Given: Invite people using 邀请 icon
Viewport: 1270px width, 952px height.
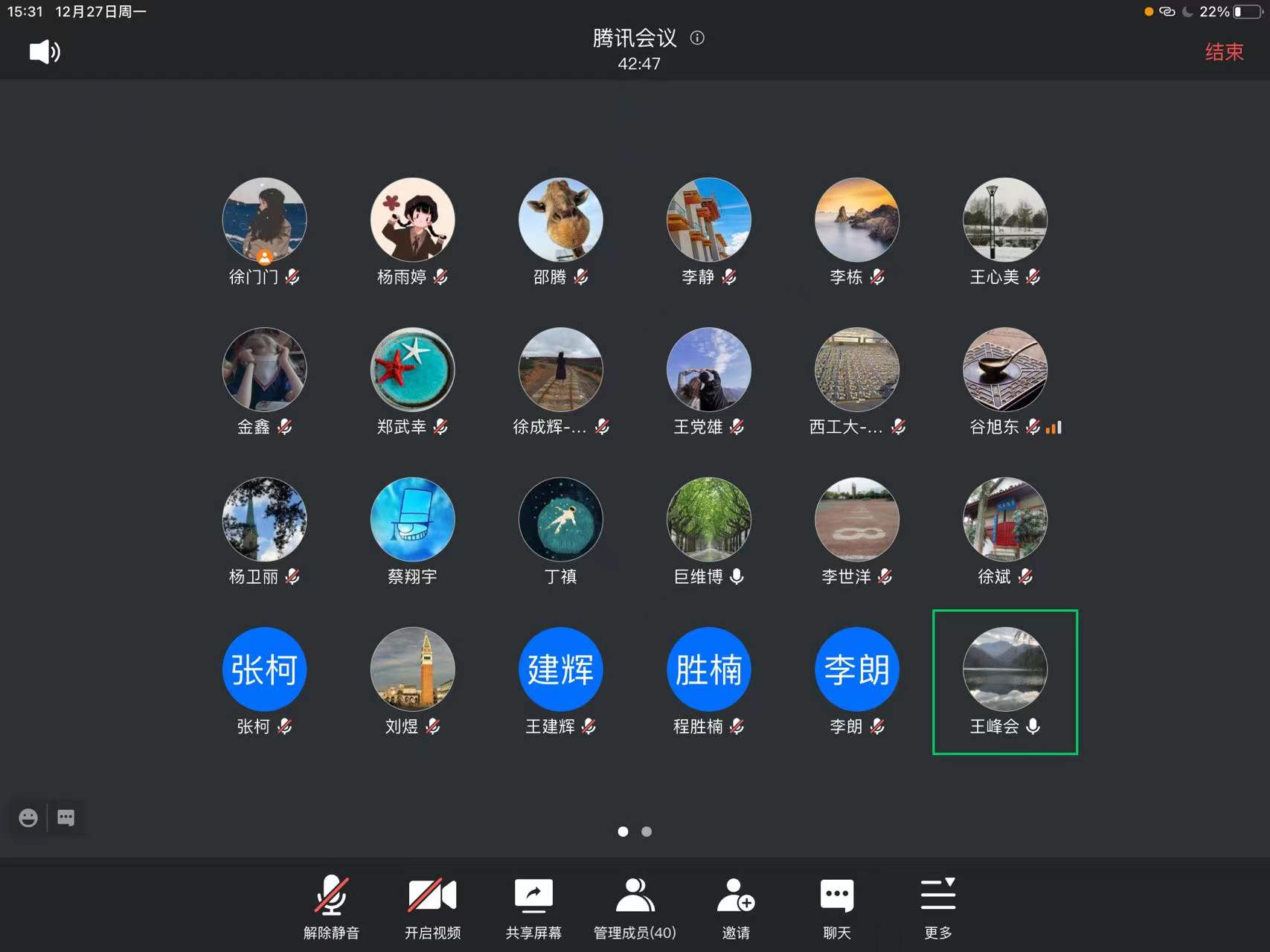Looking at the screenshot, I should click(x=736, y=907).
